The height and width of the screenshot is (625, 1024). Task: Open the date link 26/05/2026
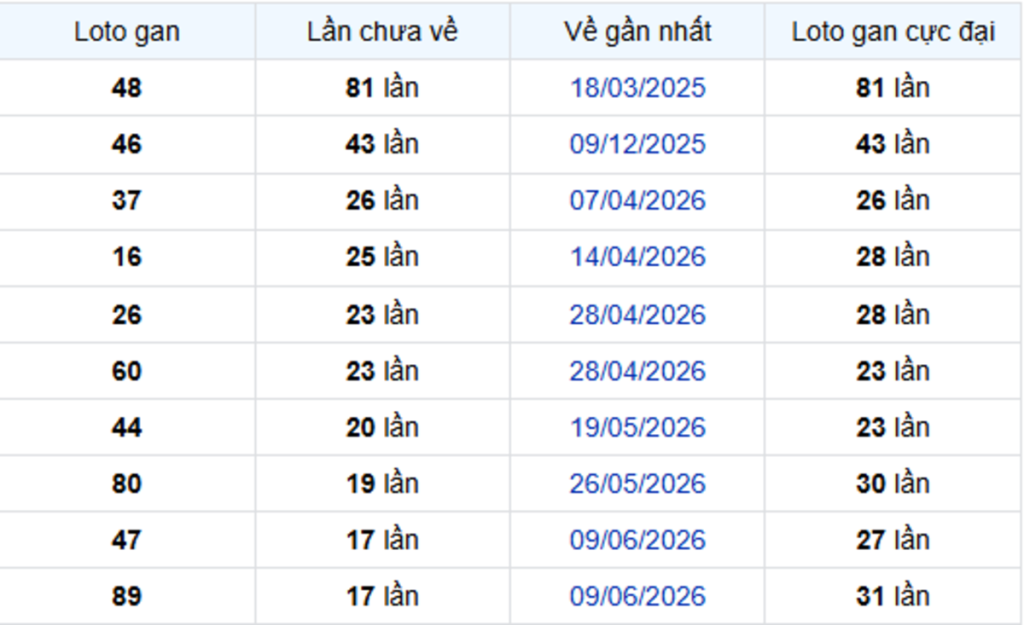(x=637, y=483)
